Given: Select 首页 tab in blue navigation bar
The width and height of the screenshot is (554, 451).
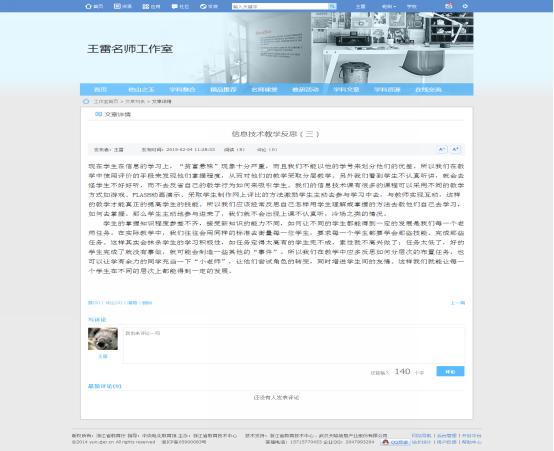Looking at the screenshot, I should coord(100,89).
